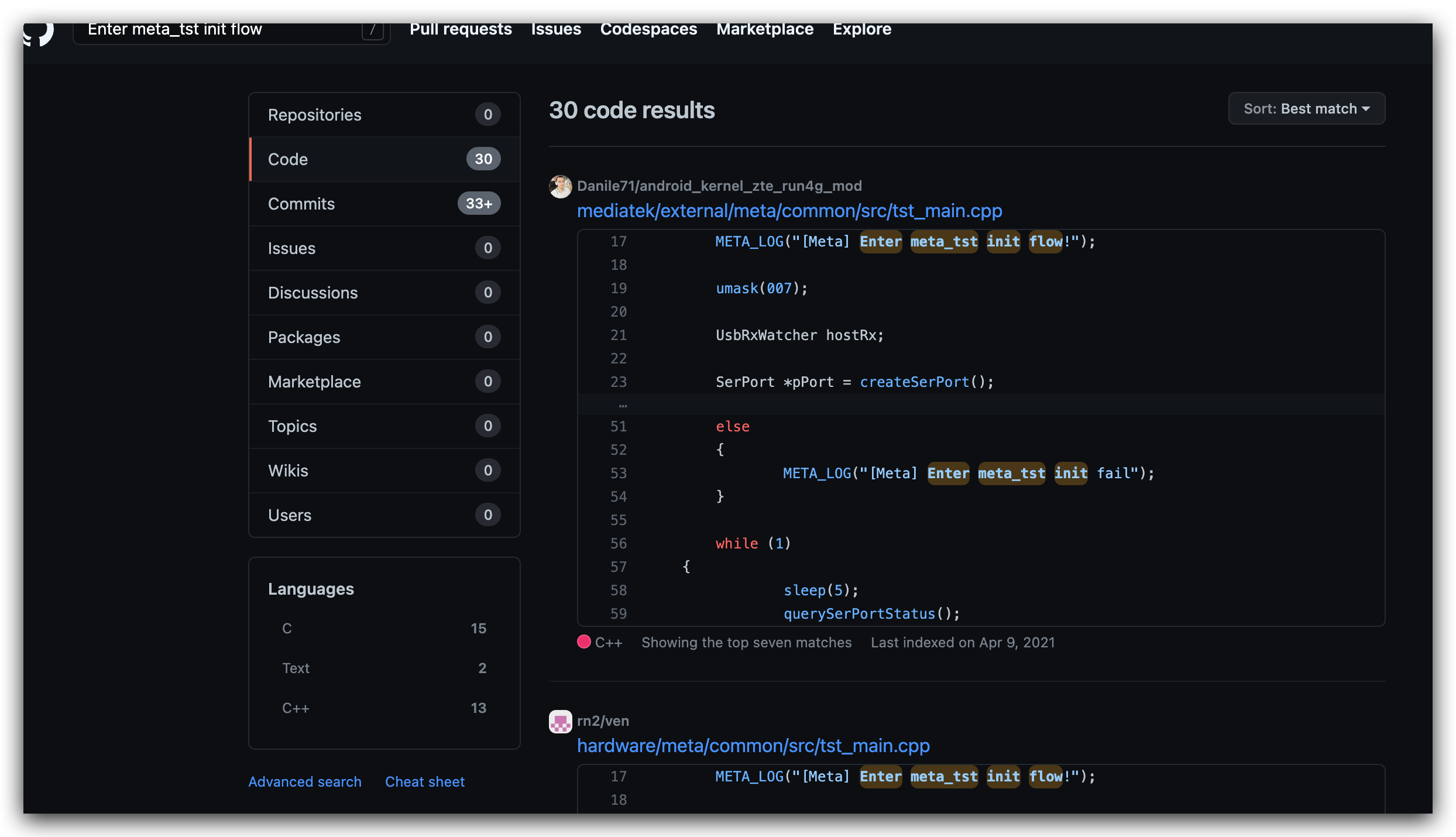The width and height of the screenshot is (1456, 837).
Task: Open Danile71 user avatar
Action: [560, 186]
